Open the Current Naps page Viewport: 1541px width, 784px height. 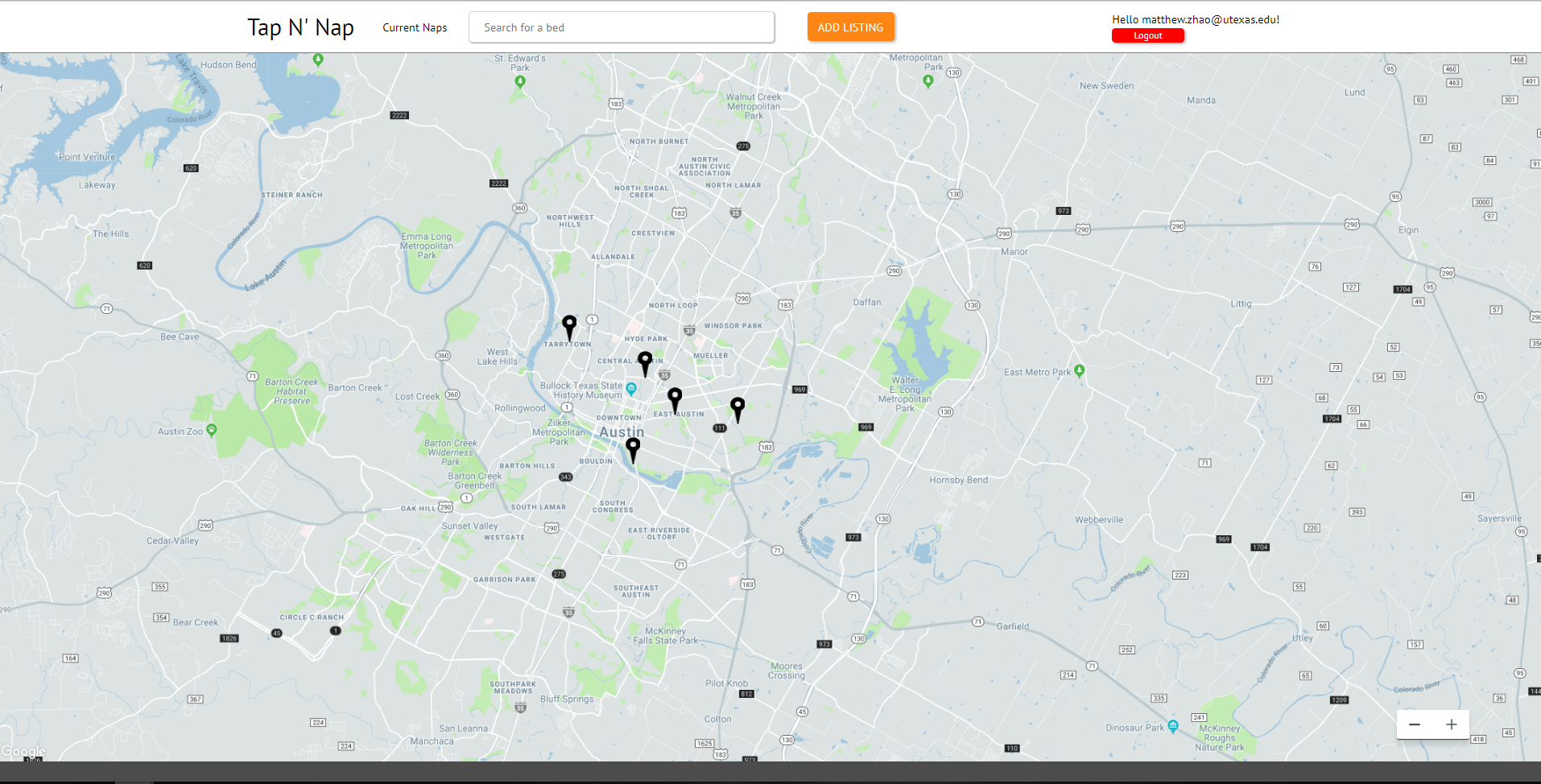tap(415, 27)
